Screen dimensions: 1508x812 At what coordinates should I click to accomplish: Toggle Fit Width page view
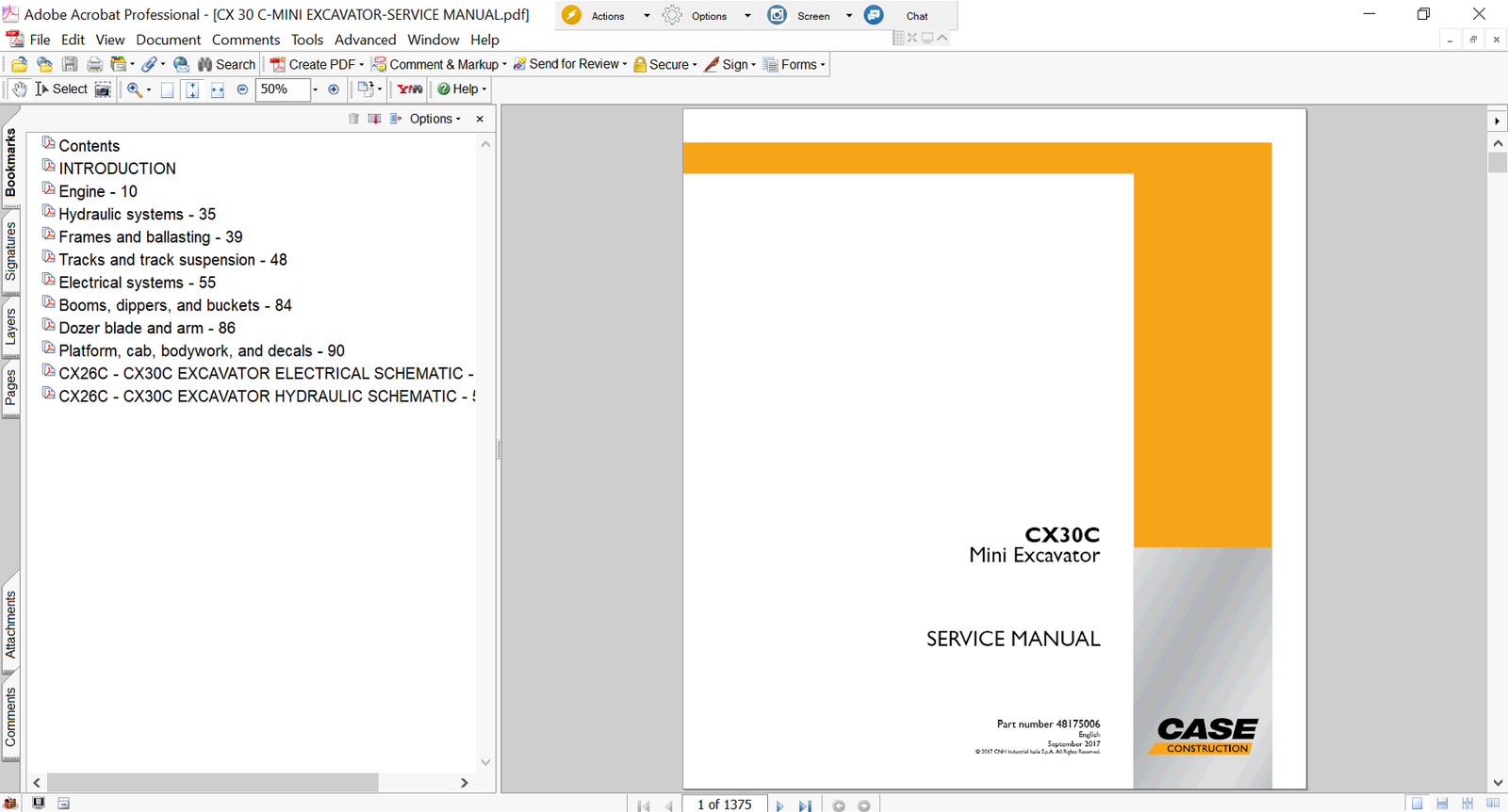coord(218,89)
